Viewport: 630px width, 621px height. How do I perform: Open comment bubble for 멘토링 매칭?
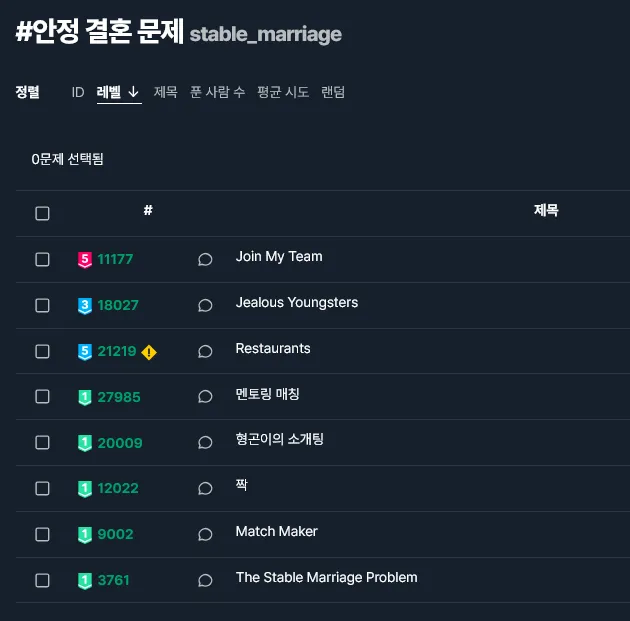point(205,397)
